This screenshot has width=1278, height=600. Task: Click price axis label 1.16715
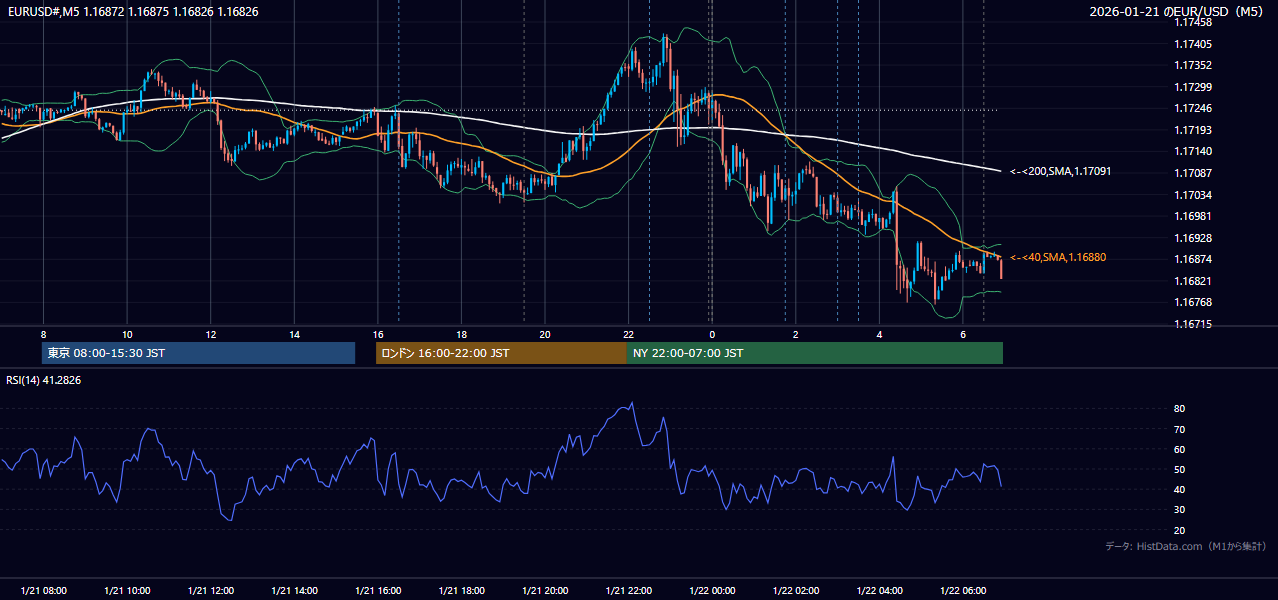1193,324
